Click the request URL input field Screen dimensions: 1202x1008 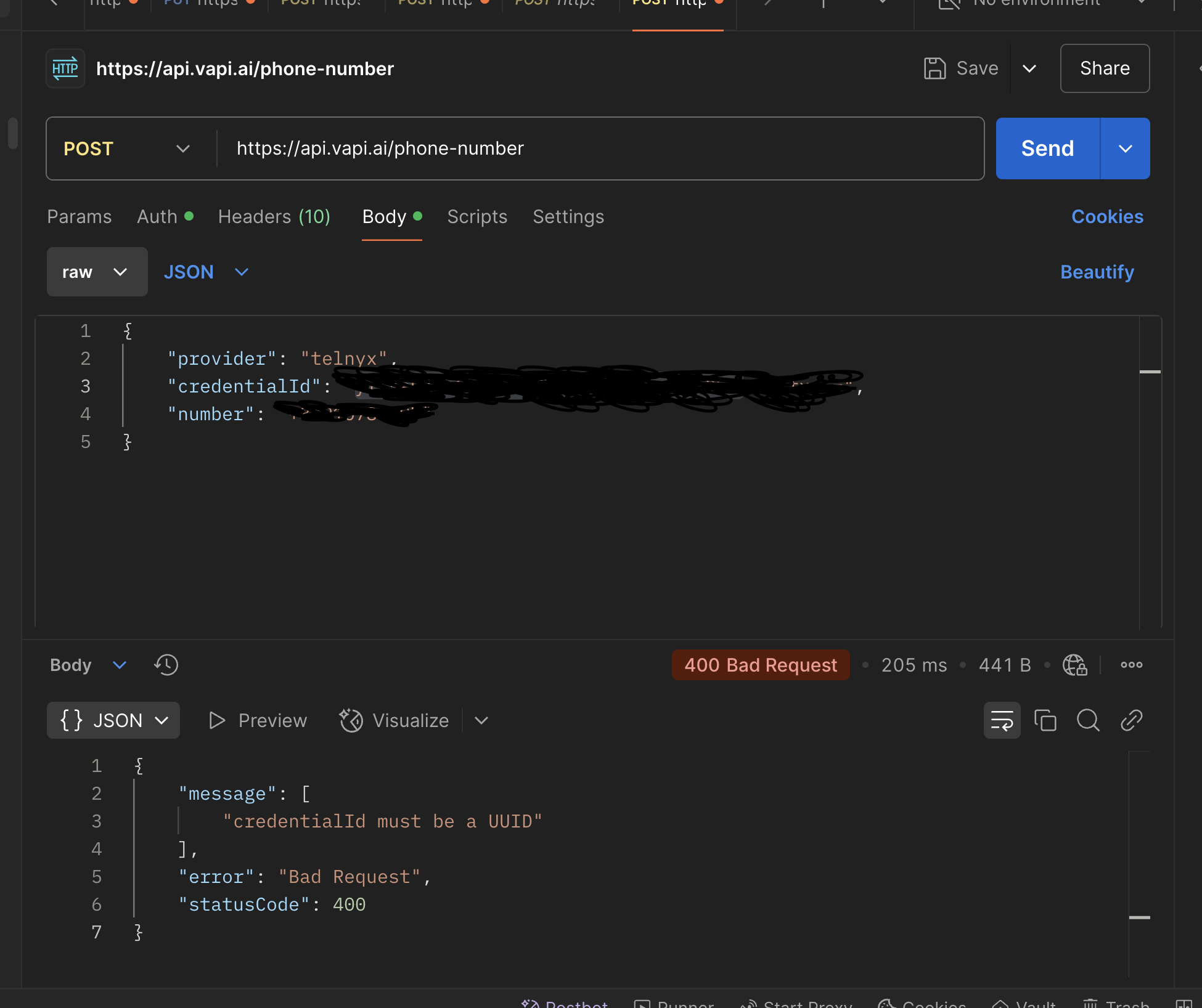(x=598, y=148)
